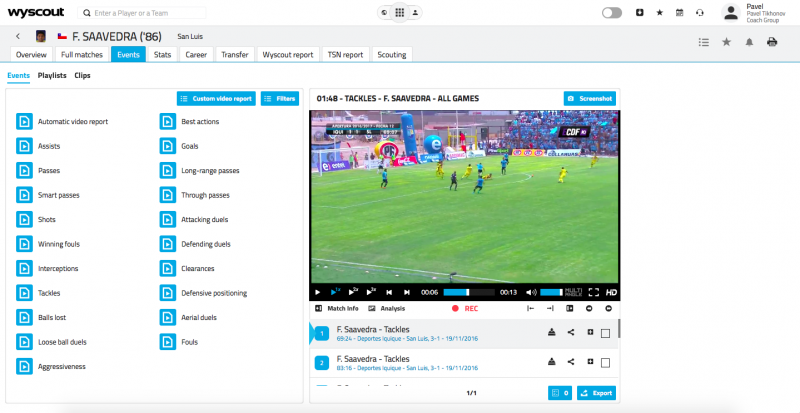The image size is (800, 413).
Task: Open the Tackles event link
Action: click(49, 293)
